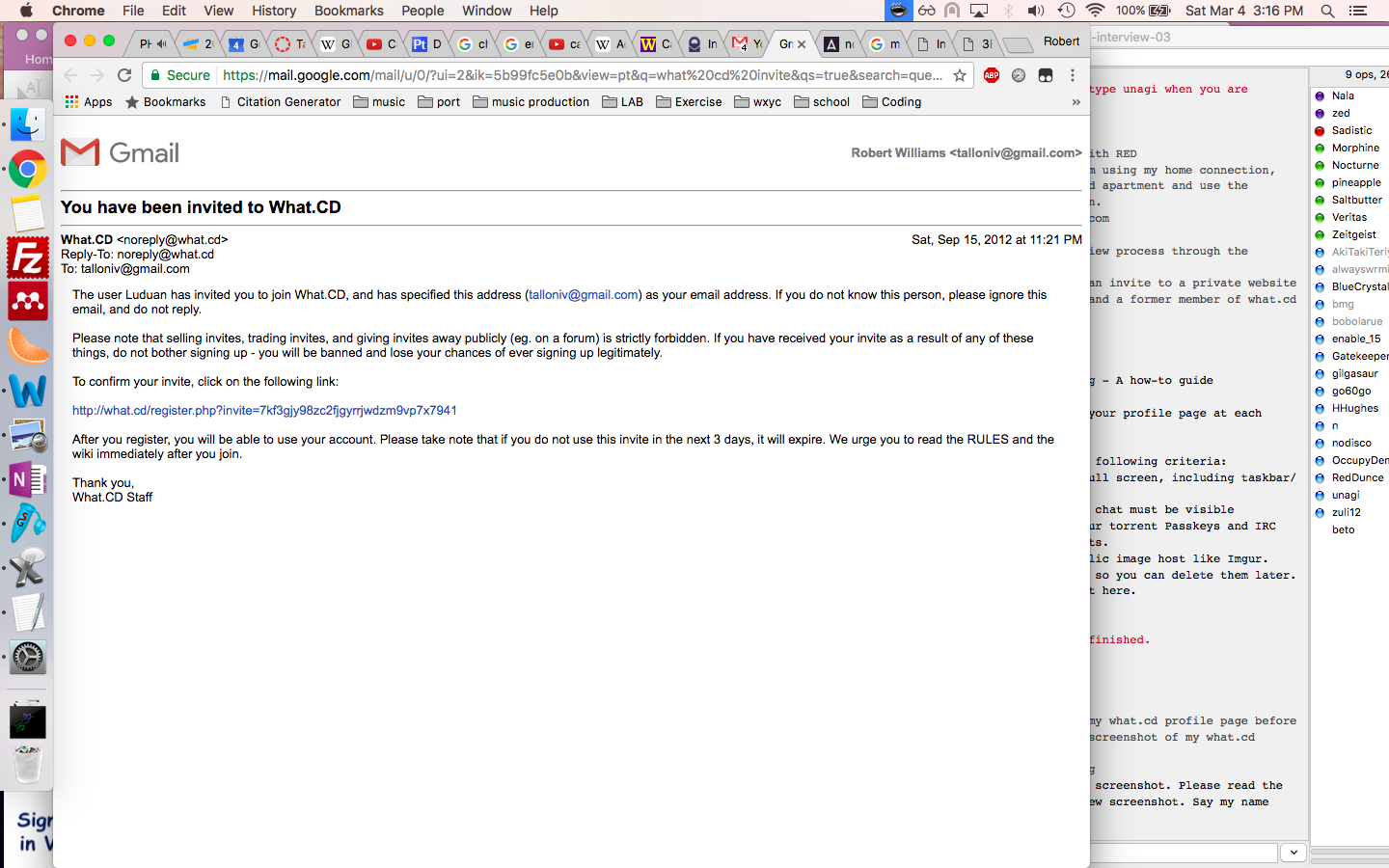Click the Time Machine menu bar icon
Screen dimensions: 1389x868
point(1066,11)
